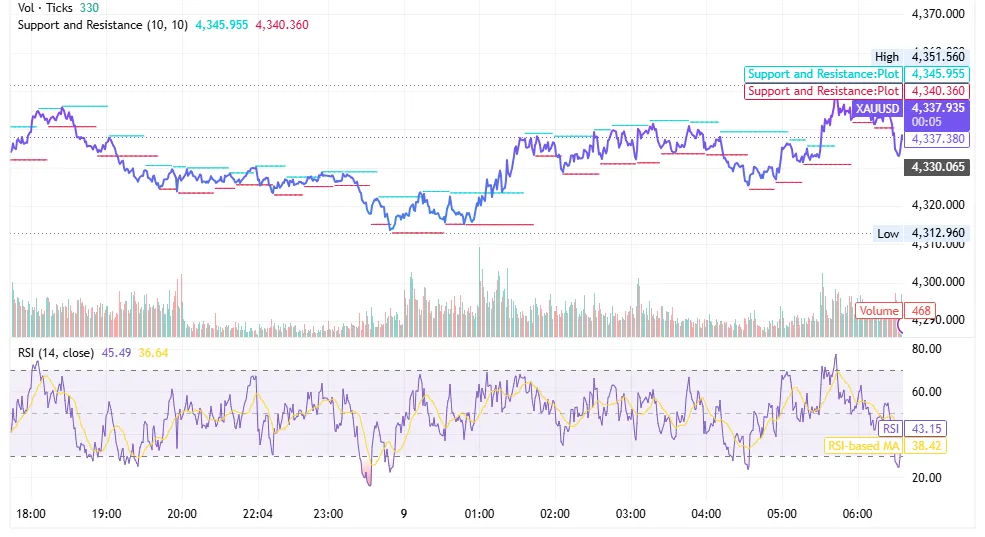Click the cyan 4,345.955 legend value
Viewport: 985px width, 537px height.
click(x=222, y=25)
